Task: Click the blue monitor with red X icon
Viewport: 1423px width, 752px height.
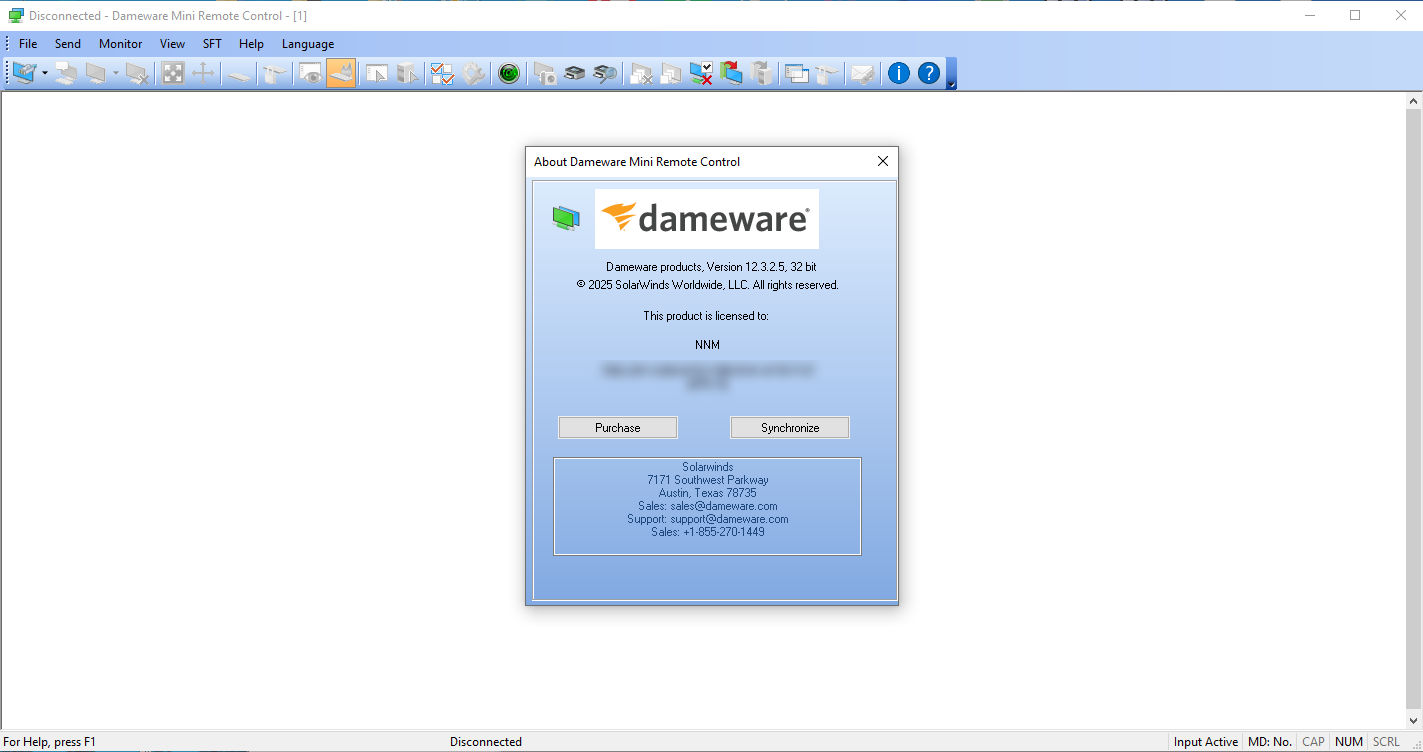Action: [x=701, y=73]
